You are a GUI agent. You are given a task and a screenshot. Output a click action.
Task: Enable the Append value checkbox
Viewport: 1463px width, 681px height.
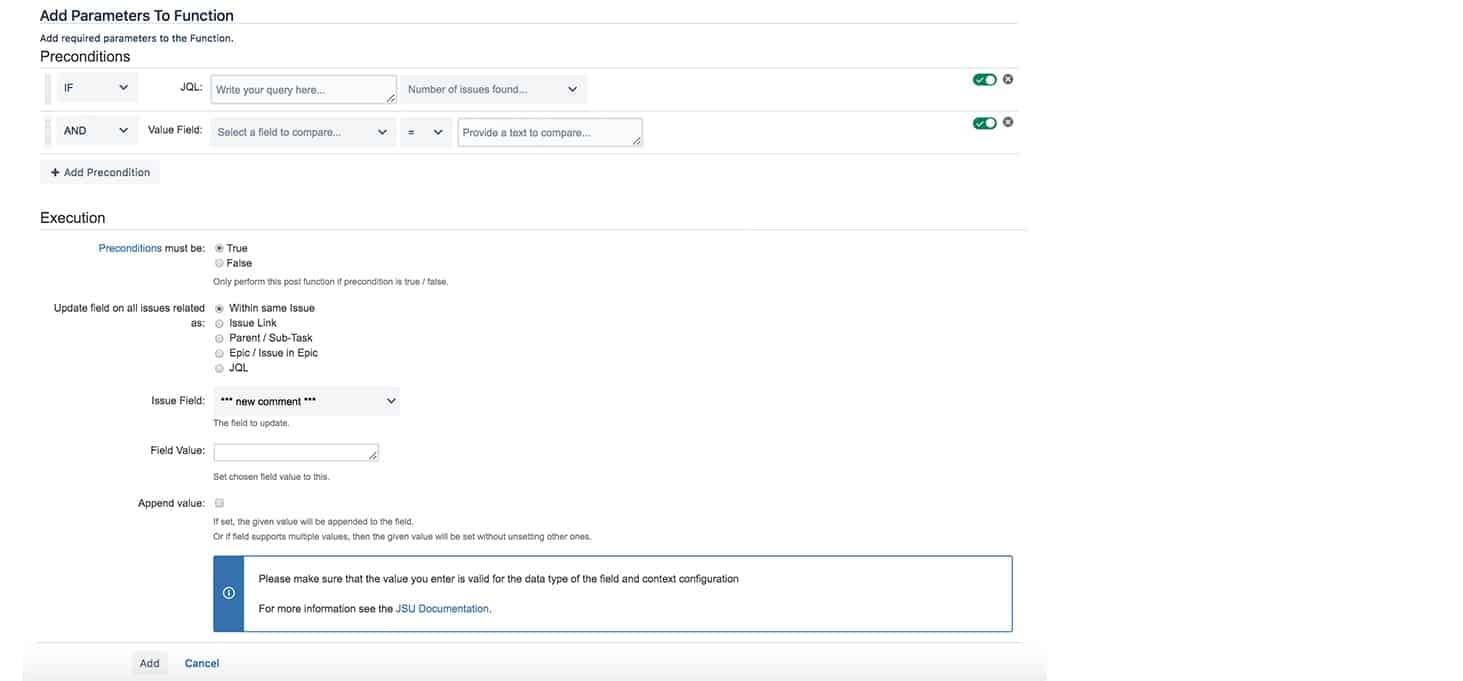tap(218, 503)
